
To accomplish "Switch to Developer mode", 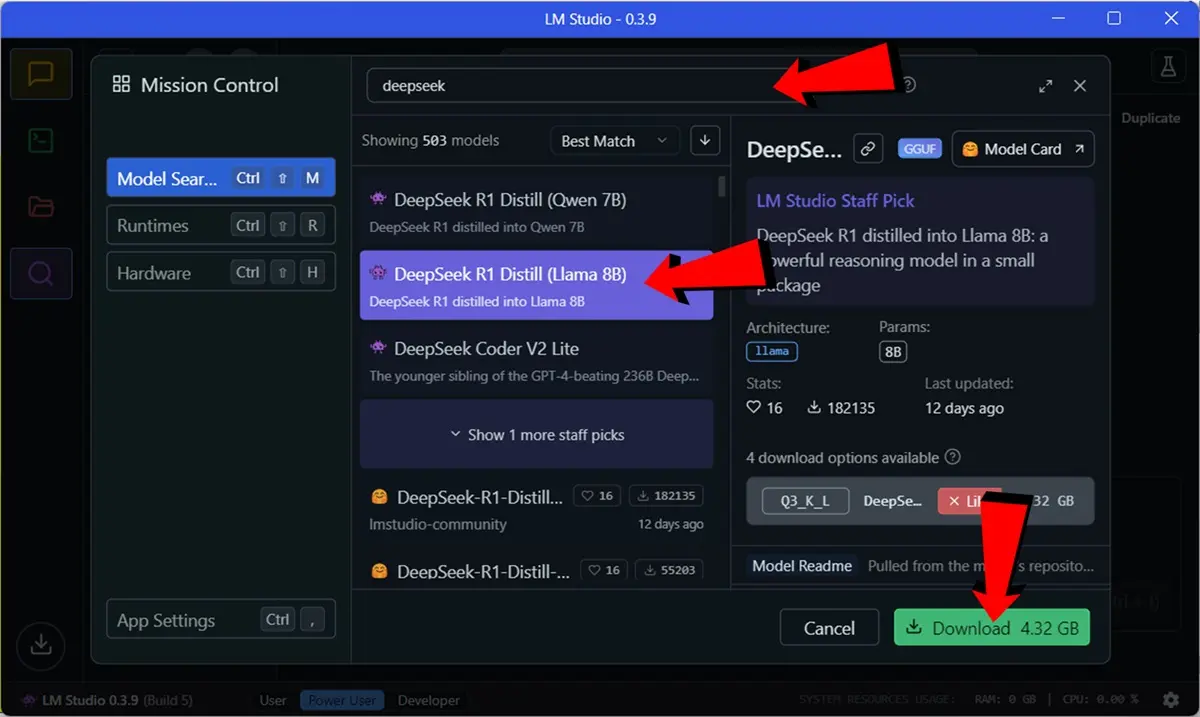I will click(429, 700).
